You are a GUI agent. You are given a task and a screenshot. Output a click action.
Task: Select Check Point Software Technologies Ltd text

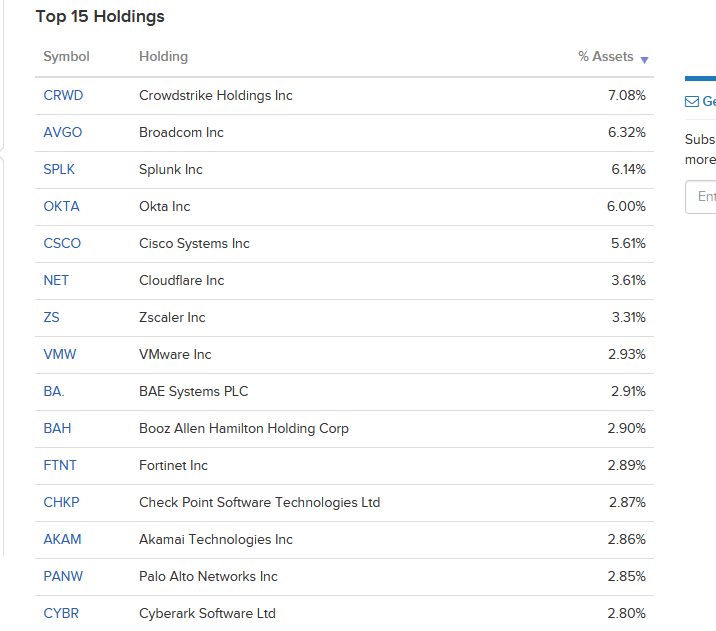coord(259,502)
